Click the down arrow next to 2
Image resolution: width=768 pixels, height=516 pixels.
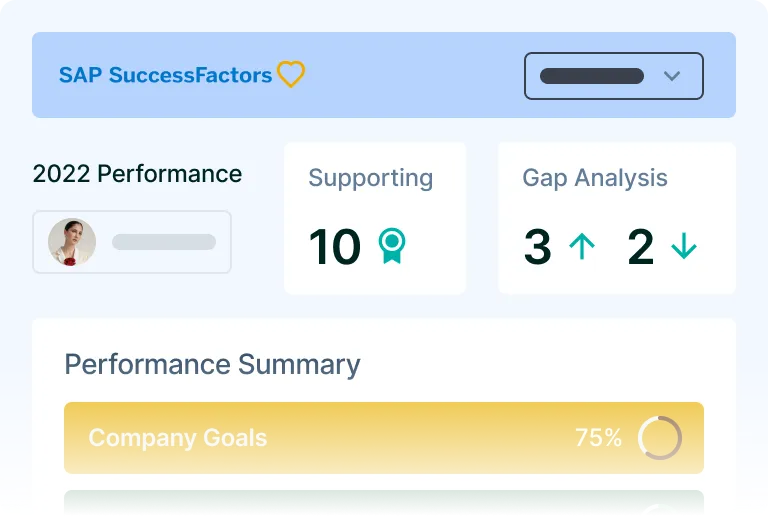684,247
